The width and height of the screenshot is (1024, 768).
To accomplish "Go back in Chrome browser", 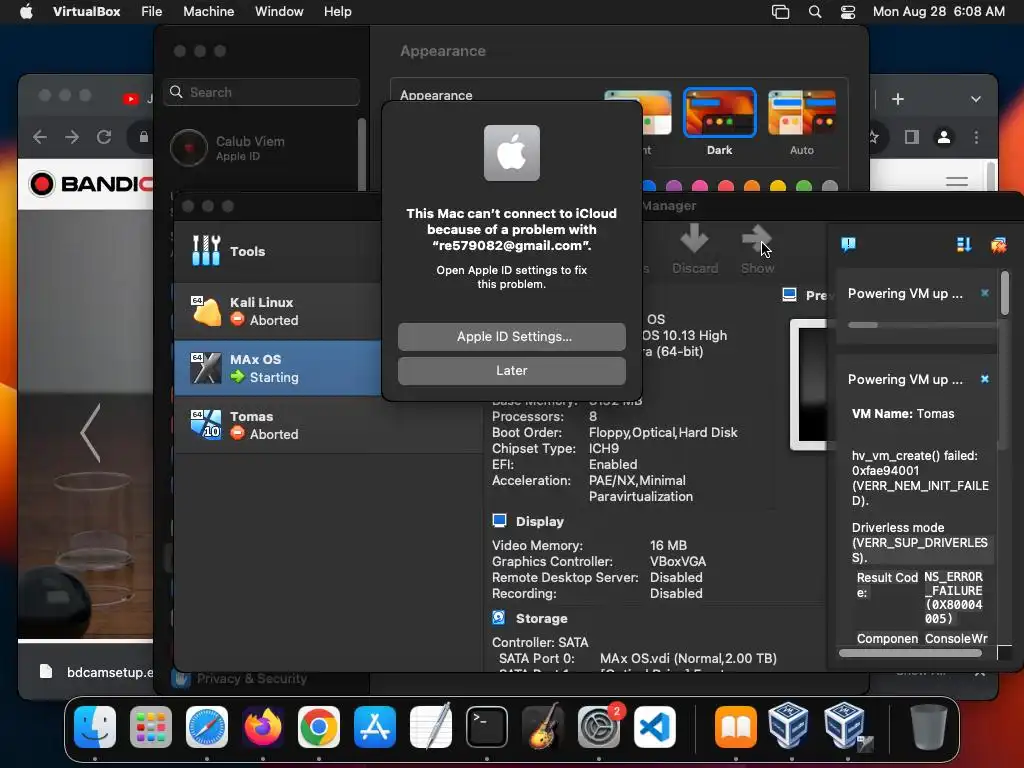I will click(x=40, y=137).
